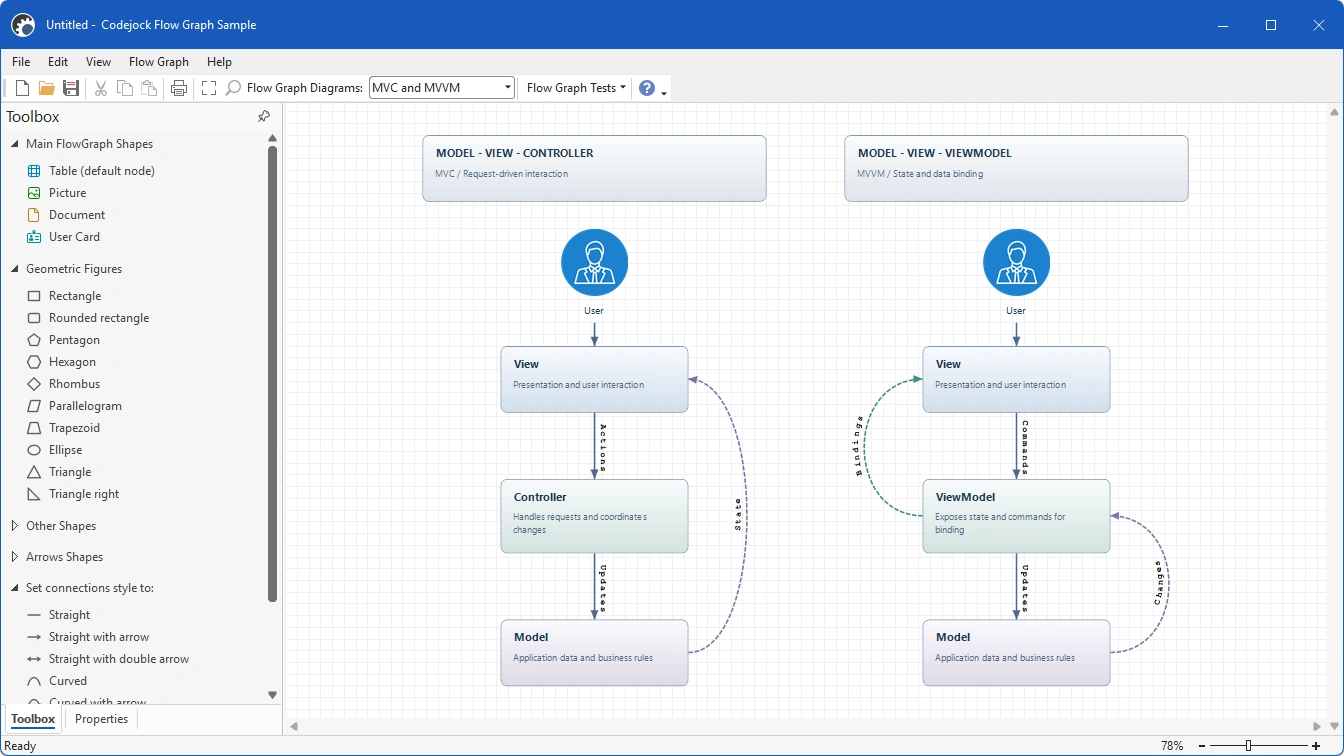
Task: Select the Hexagon geometric figure
Action: pos(72,362)
